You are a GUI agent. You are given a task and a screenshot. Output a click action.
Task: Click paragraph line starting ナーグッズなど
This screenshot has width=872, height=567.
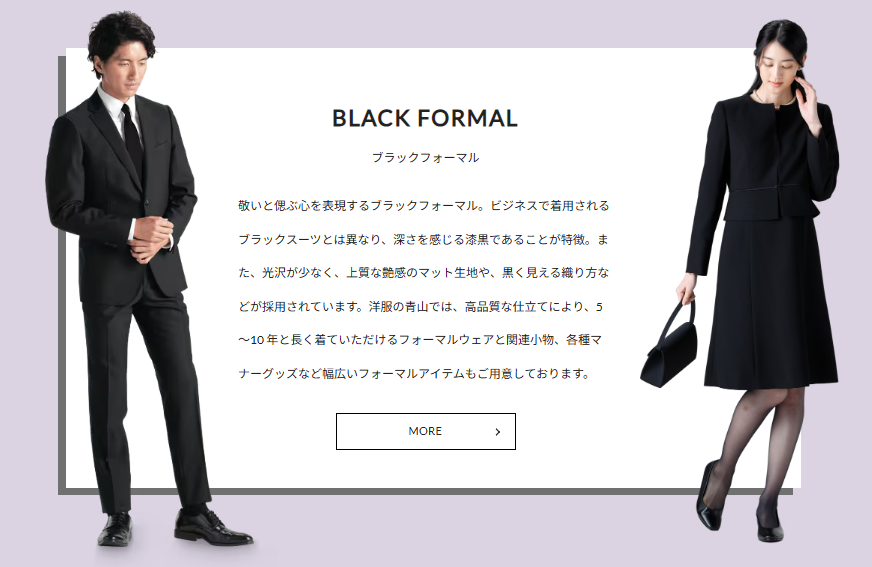pos(414,374)
